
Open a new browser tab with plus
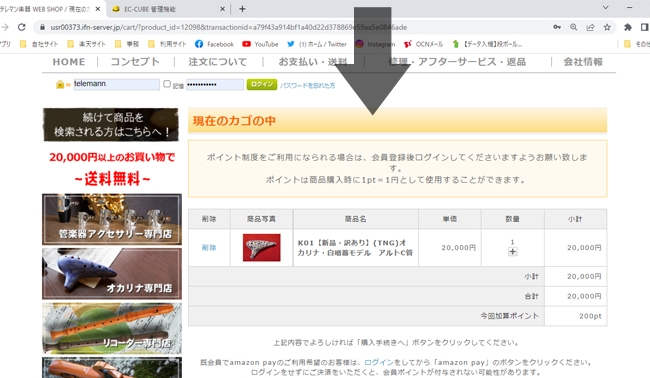(x=242, y=9)
